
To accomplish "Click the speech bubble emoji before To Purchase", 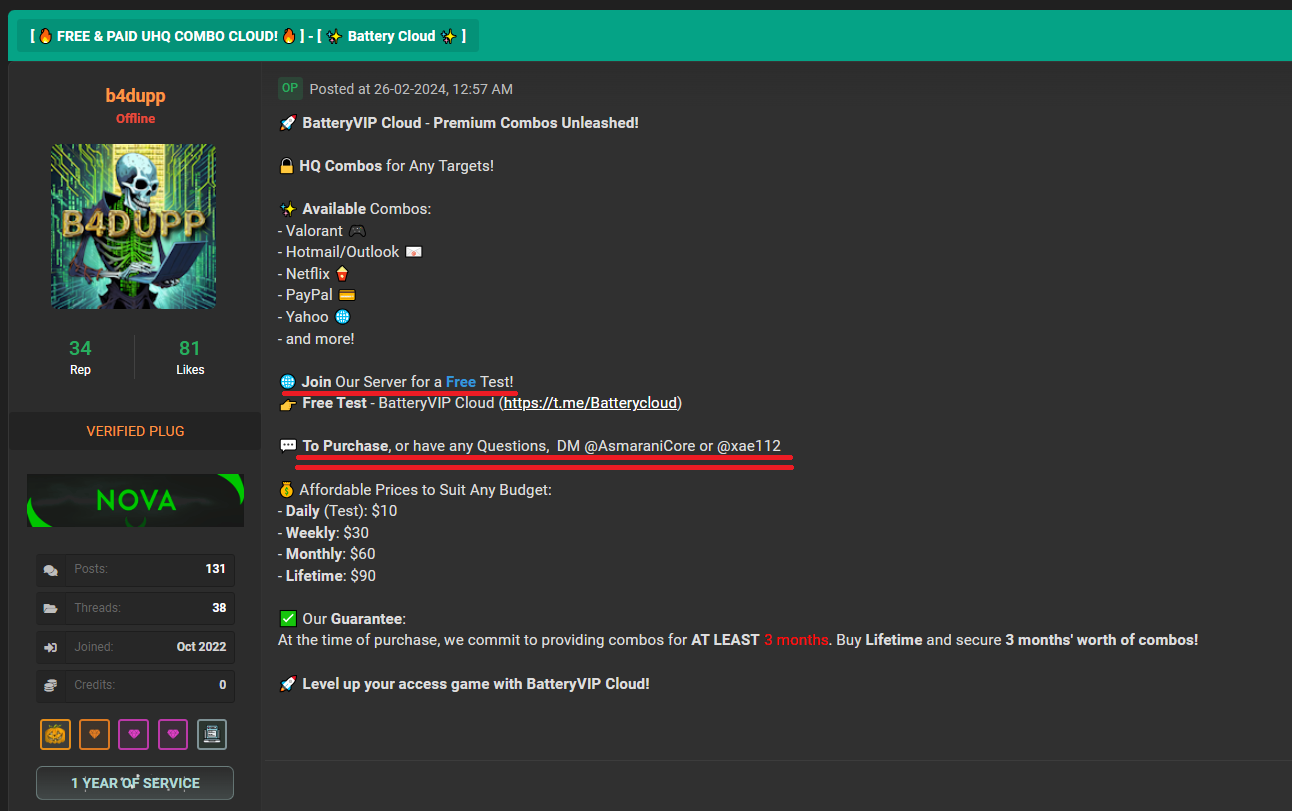I will click(288, 446).
